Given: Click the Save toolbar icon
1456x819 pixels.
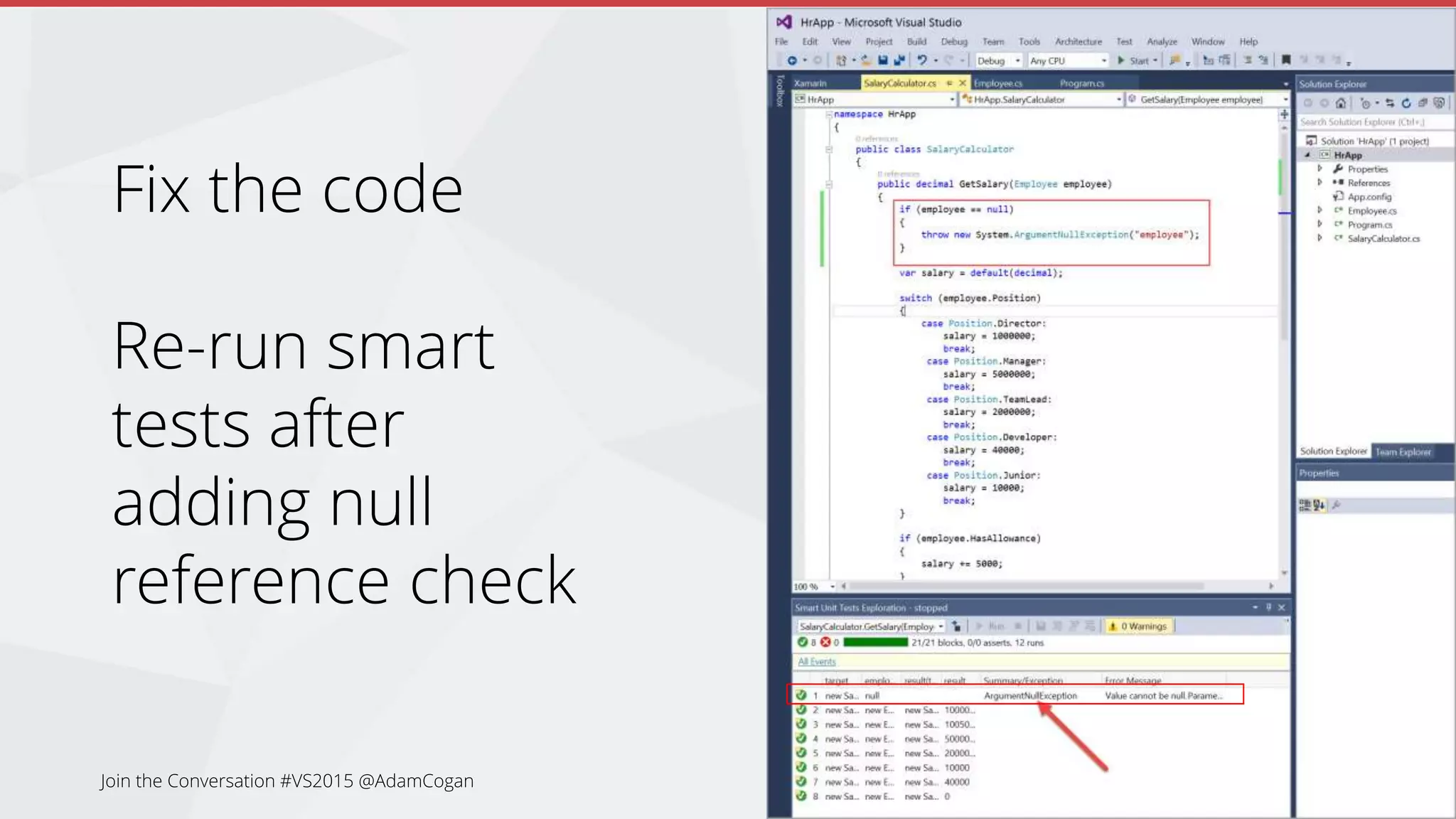Looking at the screenshot, I should 883,61.
